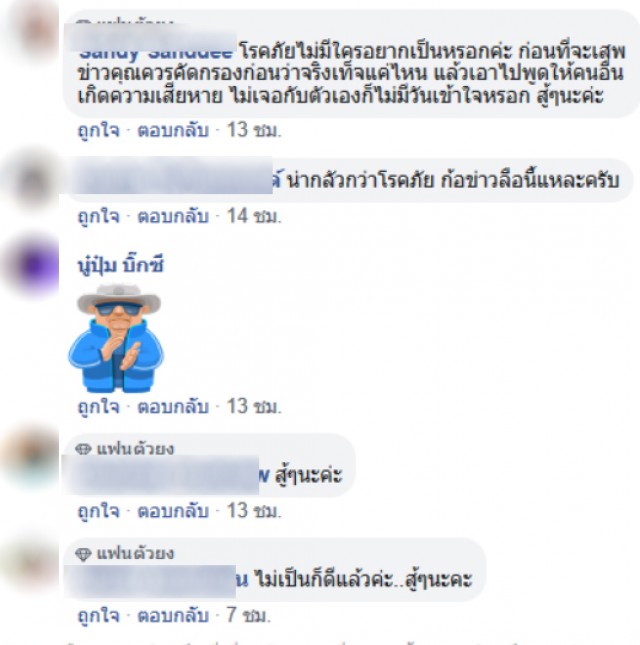
Task: Open นู๋ปุ๋ม บิ๊กซี profile name link
Action: tap(121, 265)
